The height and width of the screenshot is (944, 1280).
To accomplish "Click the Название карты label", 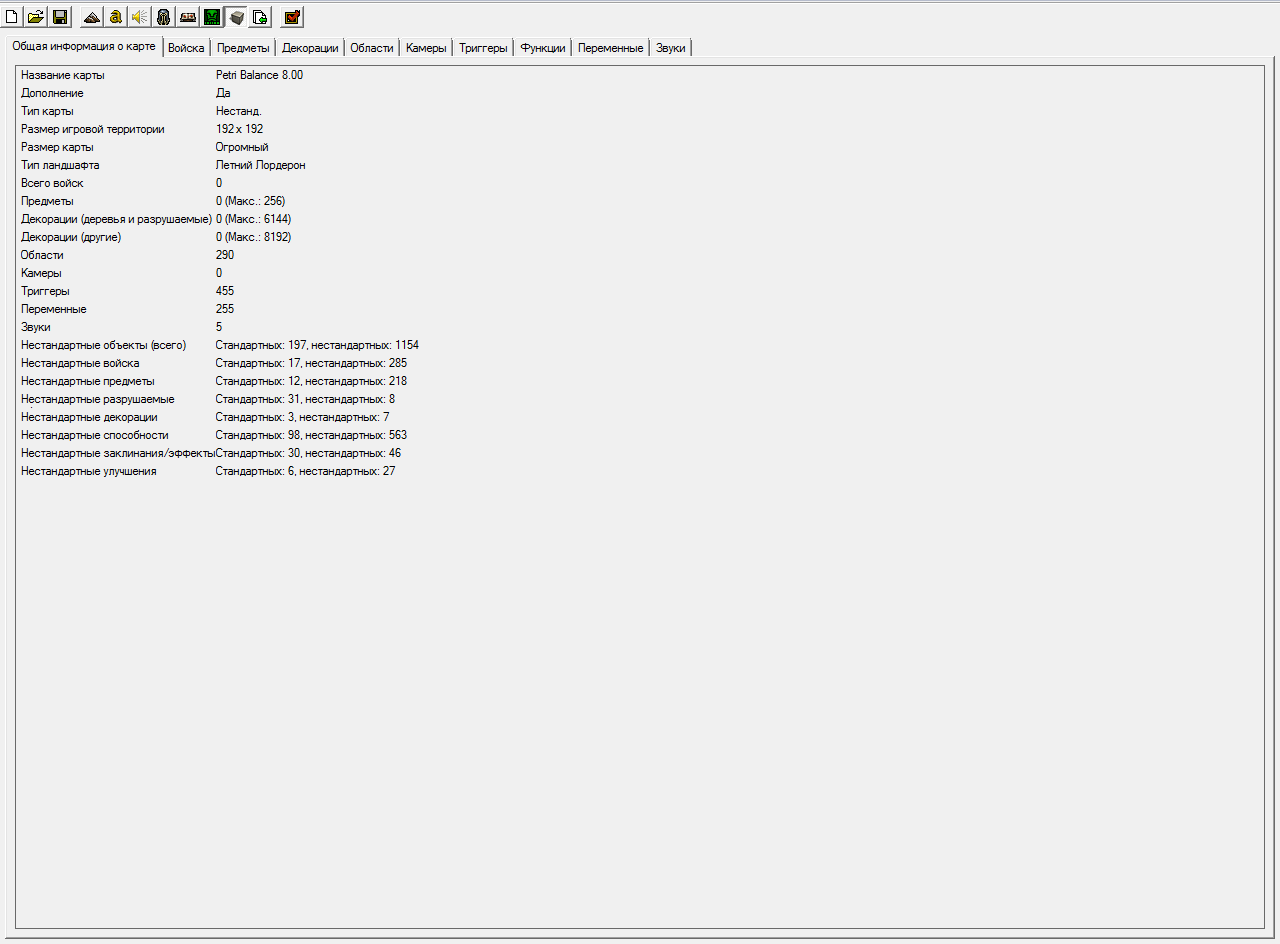I will pyautogui.click(x=62, y=75).
